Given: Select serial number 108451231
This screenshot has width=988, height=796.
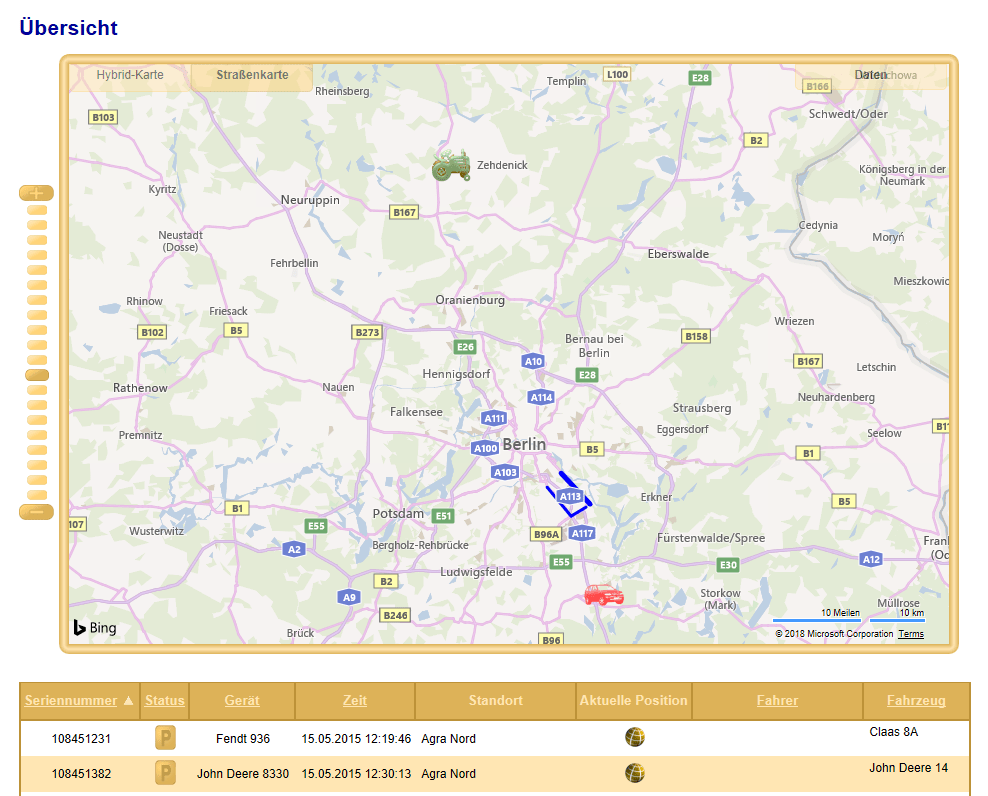Looking at the screenshot, I should point(81,739).
